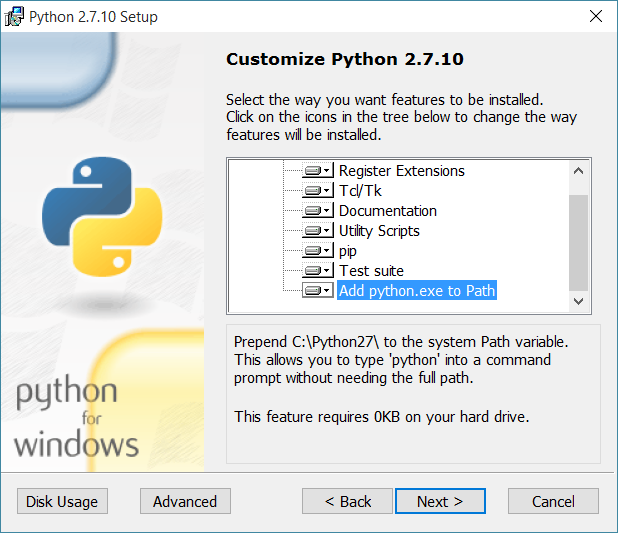
Task: Open the Advanced options
Action: [x=185, y=501]
